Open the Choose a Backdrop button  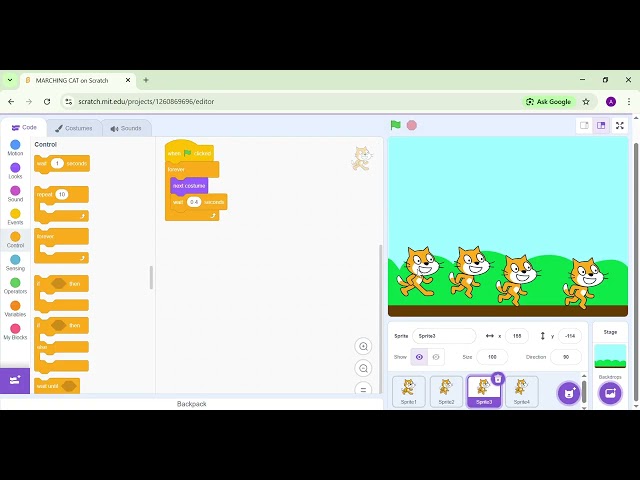610,393
